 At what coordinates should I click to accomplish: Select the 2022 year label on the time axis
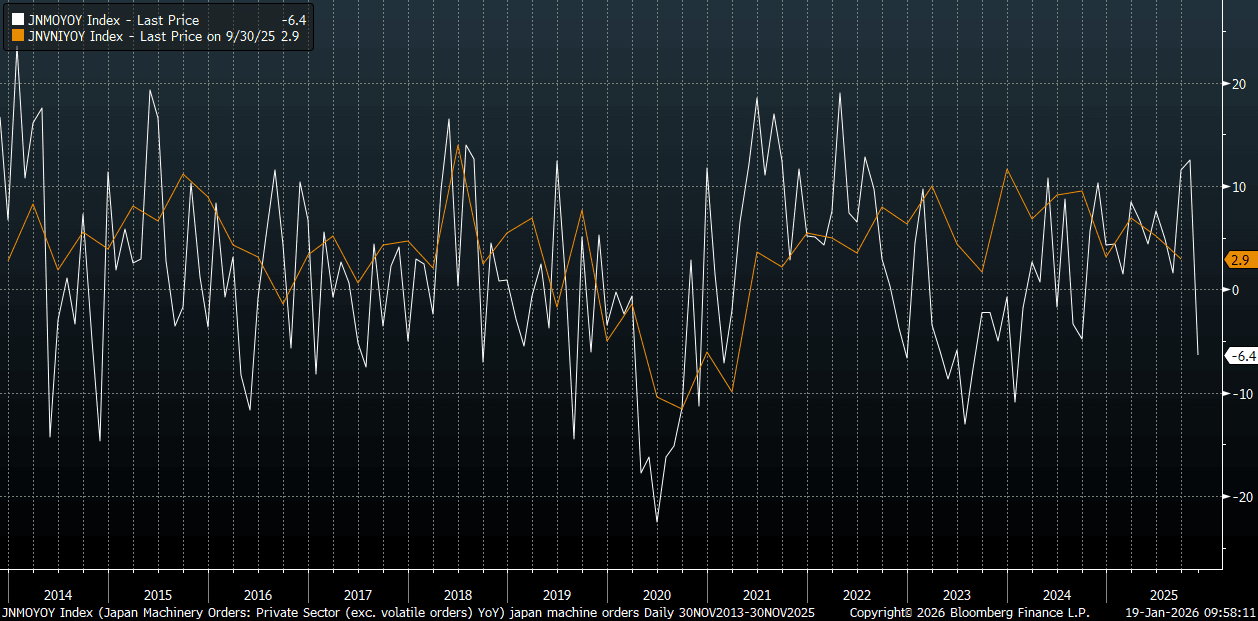857,593
